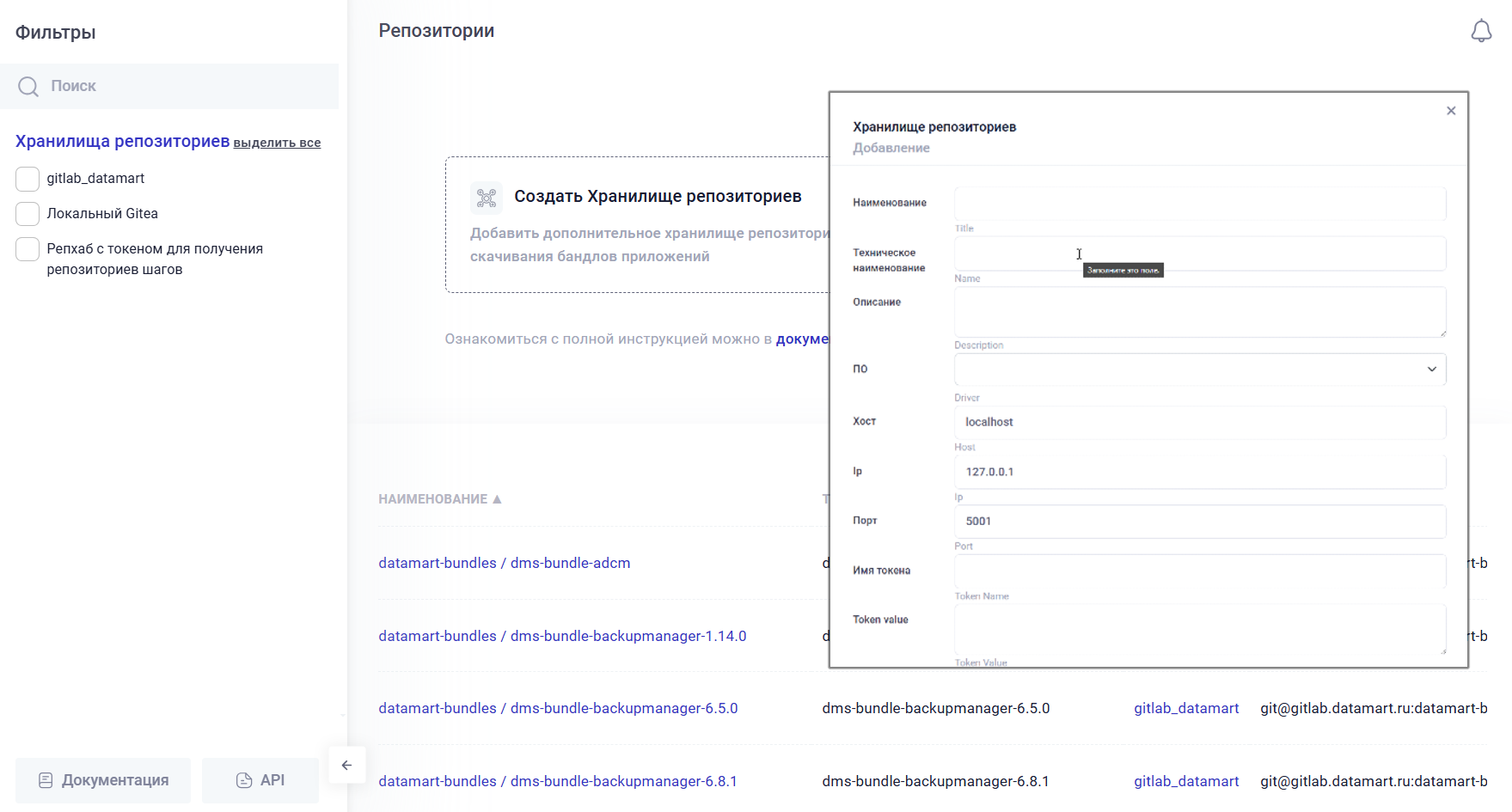Sort by НАИМЕНОВАНИЕ column arrow
Viewport: 1512px width, 812px height.
coord(497,499)
